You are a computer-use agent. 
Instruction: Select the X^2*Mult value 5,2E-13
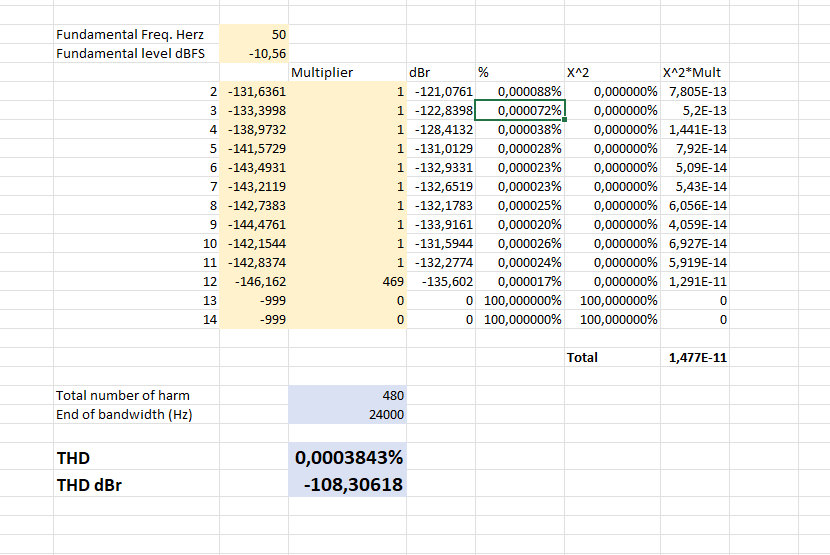click(x=694, y=111)
